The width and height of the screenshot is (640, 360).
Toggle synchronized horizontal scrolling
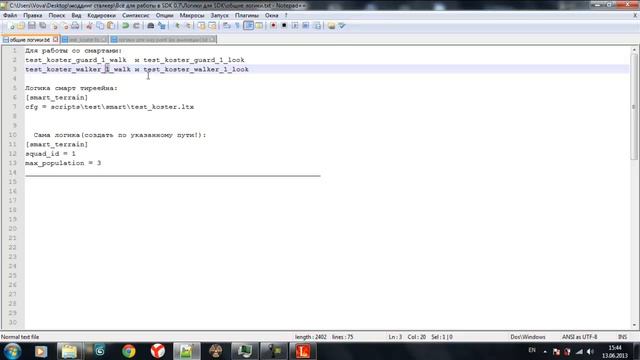212,26
